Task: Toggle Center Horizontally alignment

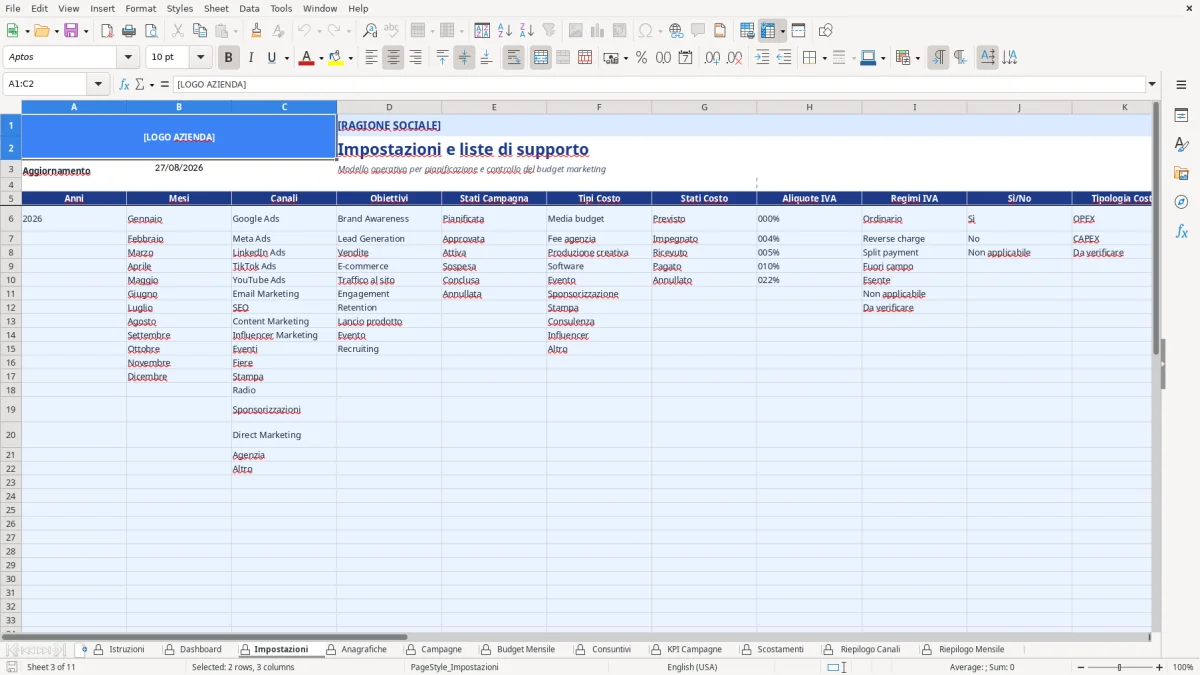Action: (393, 58)
